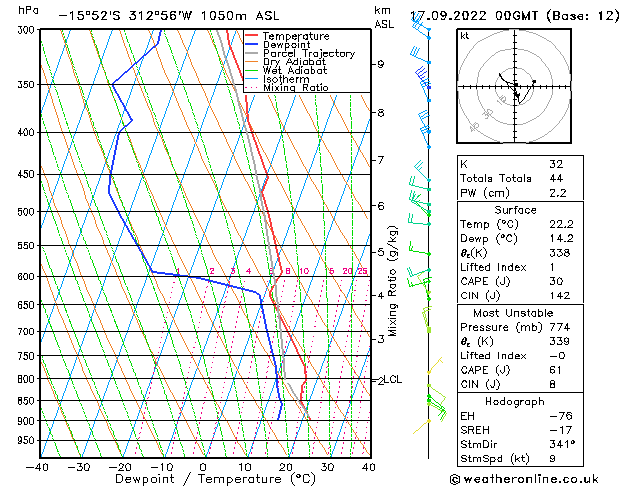This screenshot has width=629, height=486.
Task: Click the K index value 32
Action: click(x=556, y=164)
